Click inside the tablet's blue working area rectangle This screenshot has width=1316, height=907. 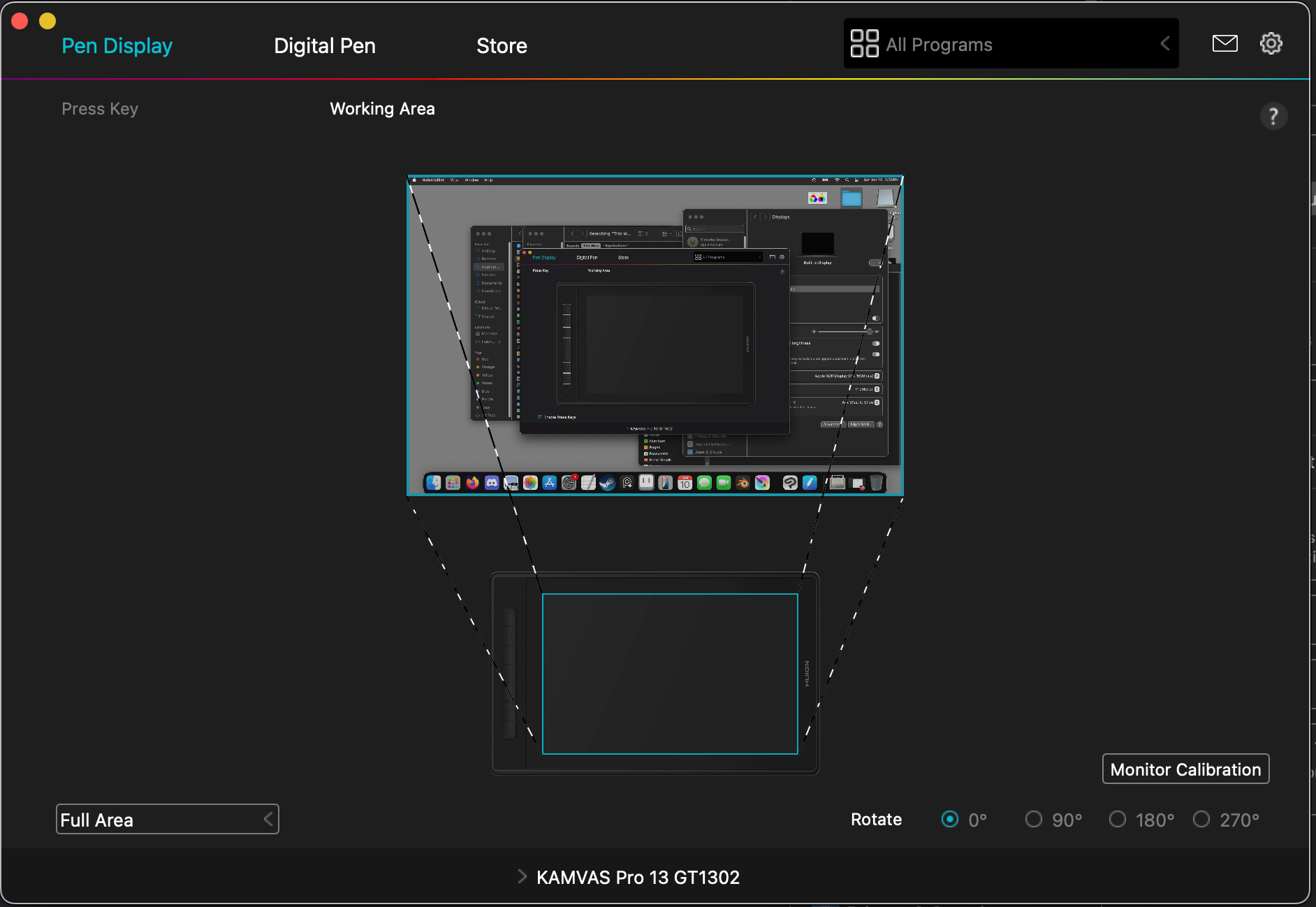pos(670,674)
